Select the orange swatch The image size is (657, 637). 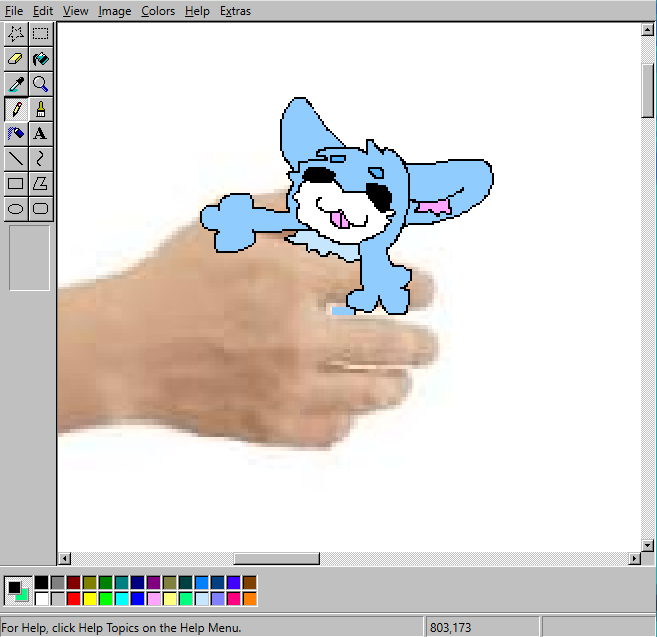(x=250, y=599)
